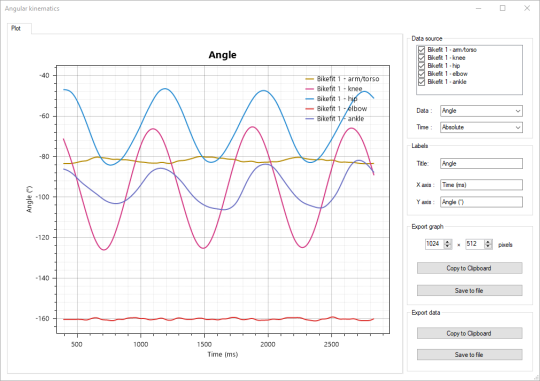Increase export width with up arrow
This screenshot has height=381, width=540.
pos(447,242)
